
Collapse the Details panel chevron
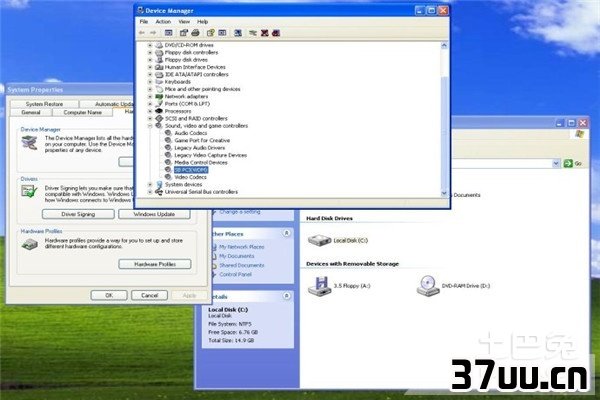(x=286, y=296)
